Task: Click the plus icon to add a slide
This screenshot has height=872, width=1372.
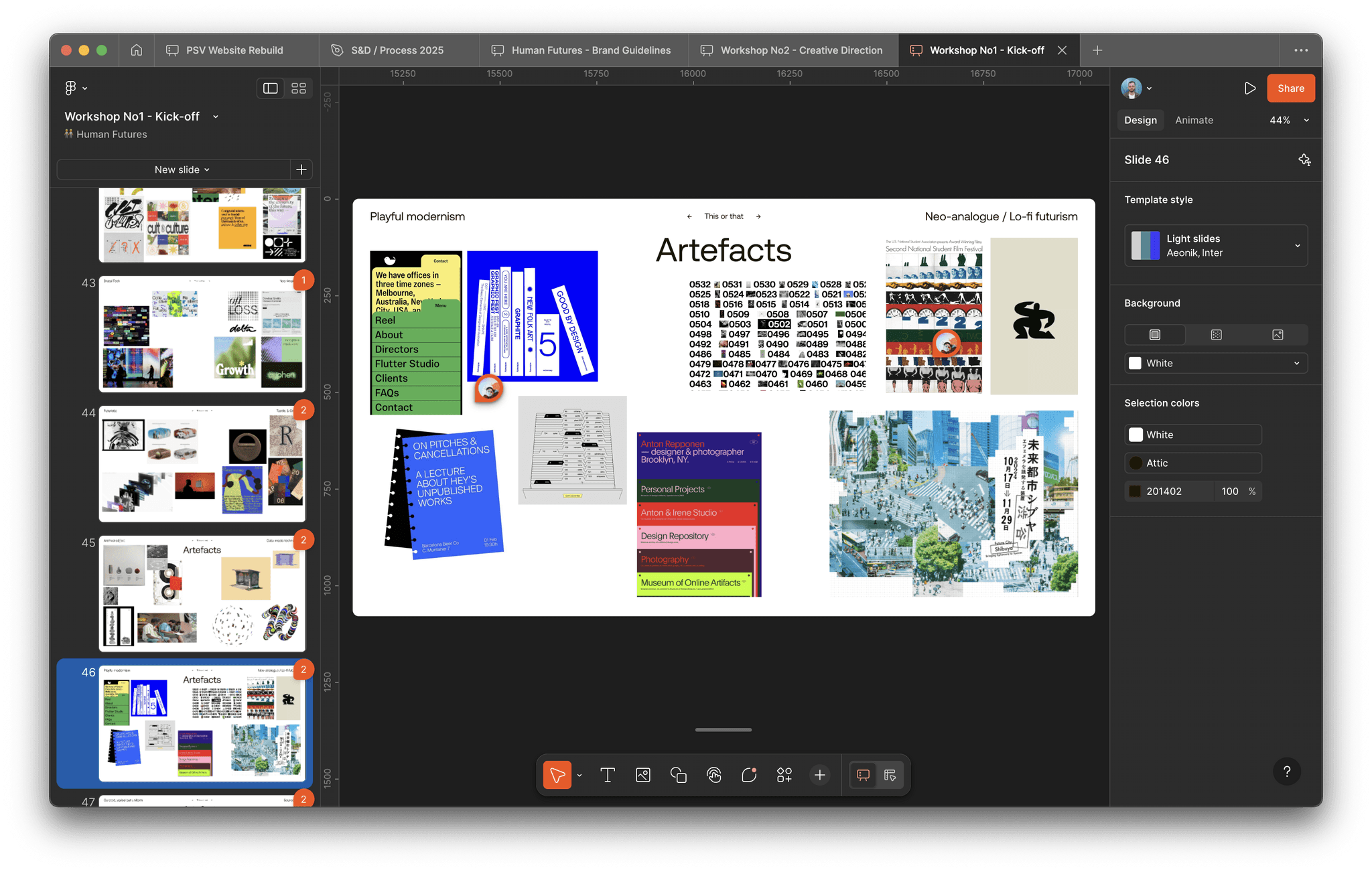Action: [x=301, y=169]
